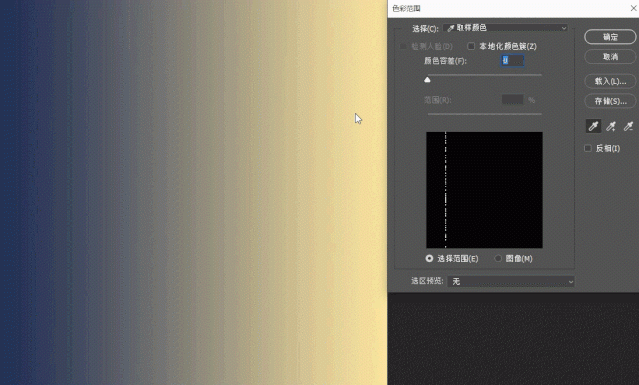Click the 范围 slider track
Viewport: 639px width, 385px height.
(485, 114)
